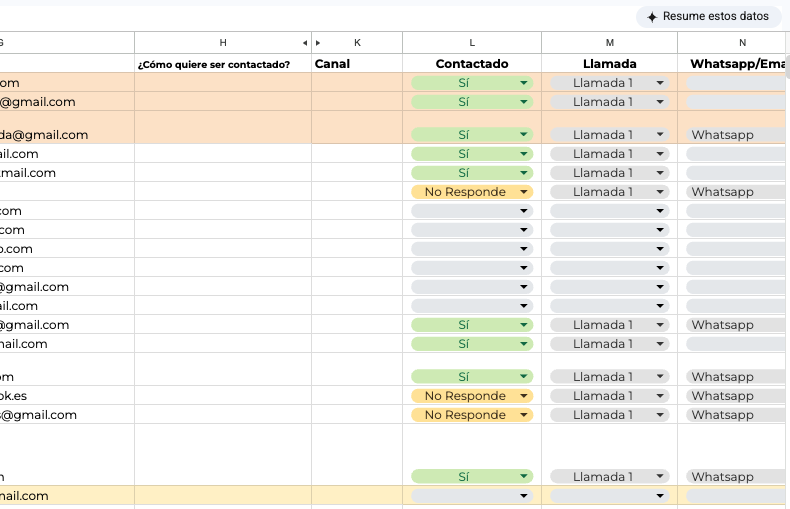Open Whatsapp dropdown in da@gmail.com row
The image size is (790, 509).
[x=735, y=135]
